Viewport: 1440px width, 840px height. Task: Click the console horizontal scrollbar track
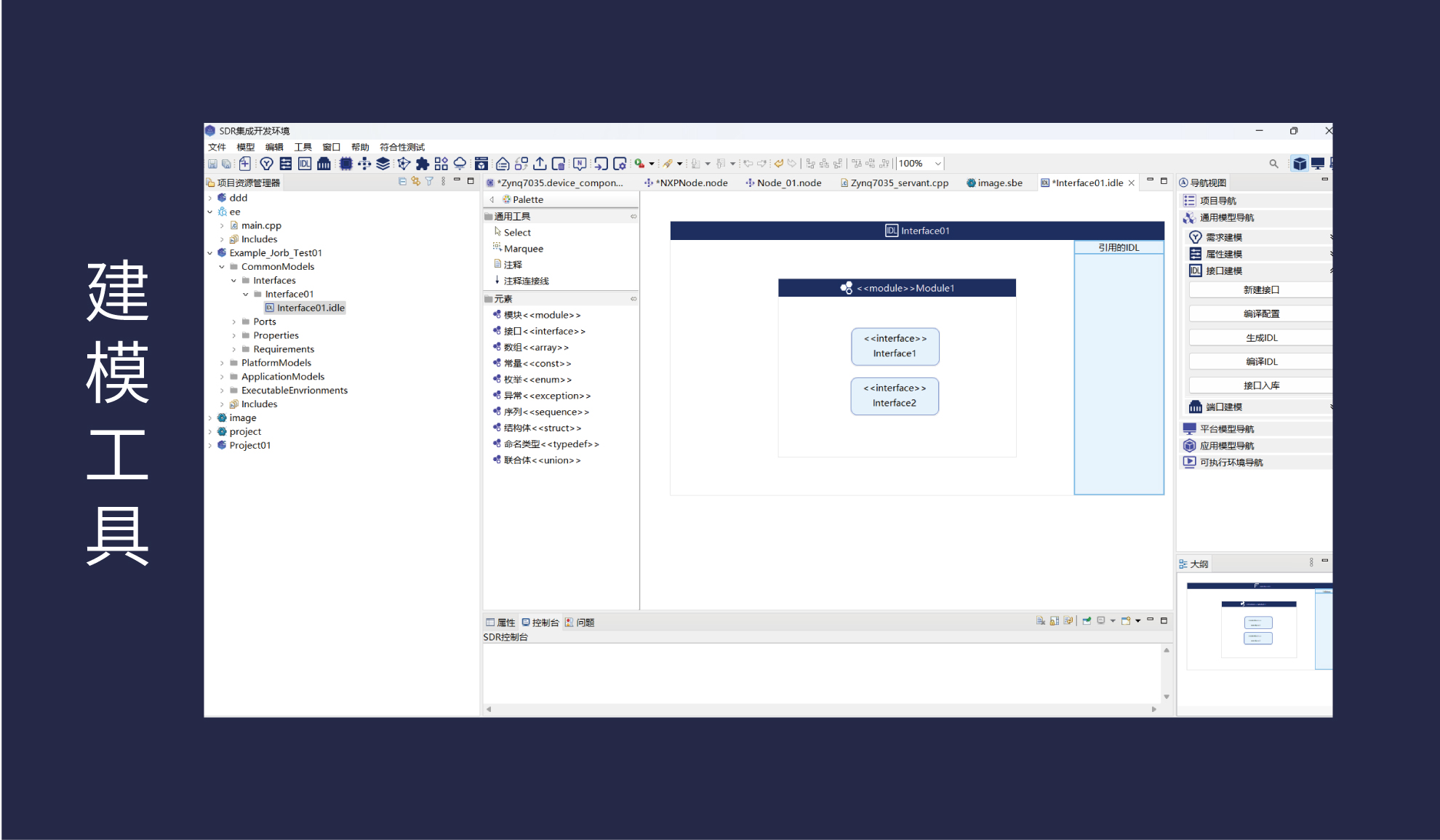point(820,709)
